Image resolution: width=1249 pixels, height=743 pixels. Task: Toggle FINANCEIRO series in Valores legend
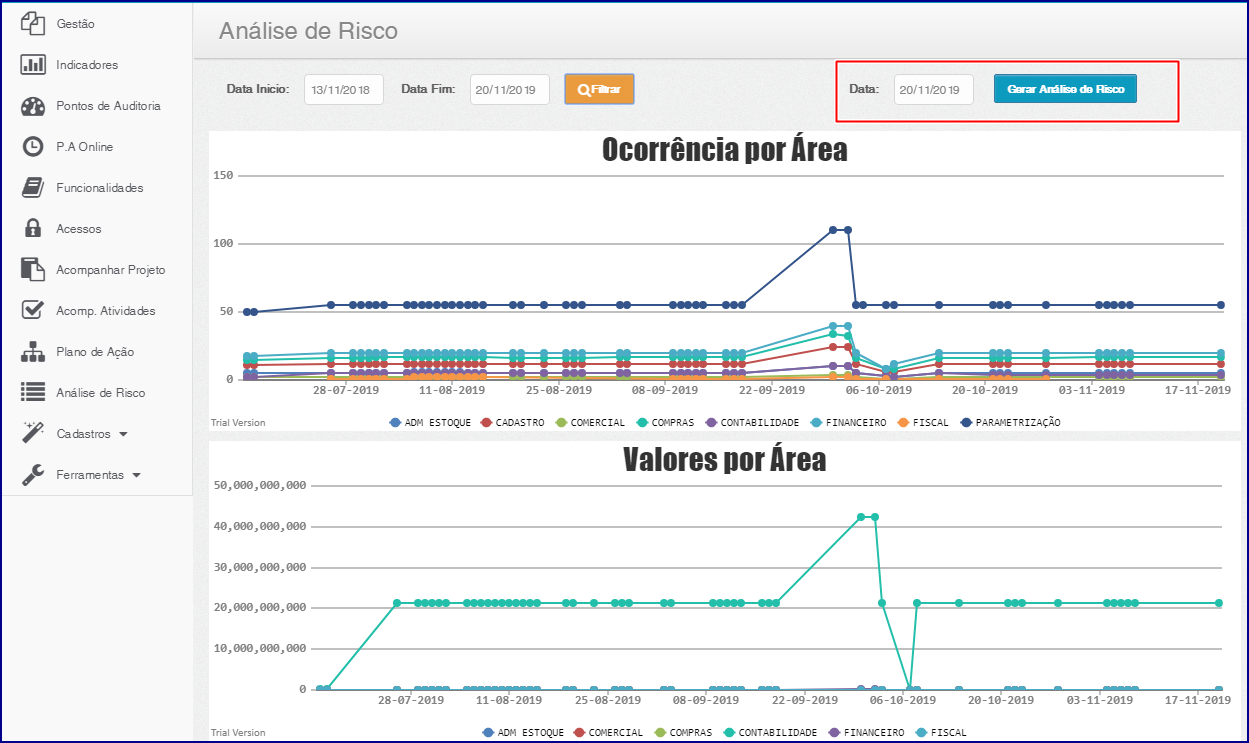click(x=865, y=733)
